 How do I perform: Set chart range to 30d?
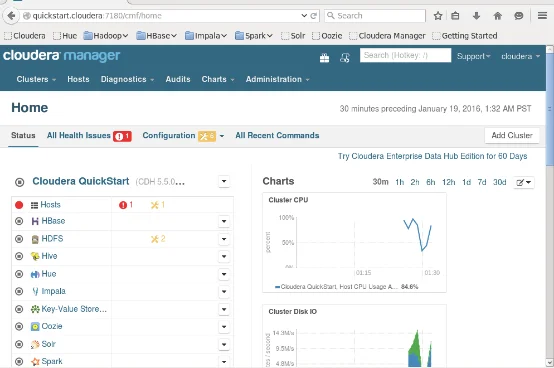[x=500, y=182]
